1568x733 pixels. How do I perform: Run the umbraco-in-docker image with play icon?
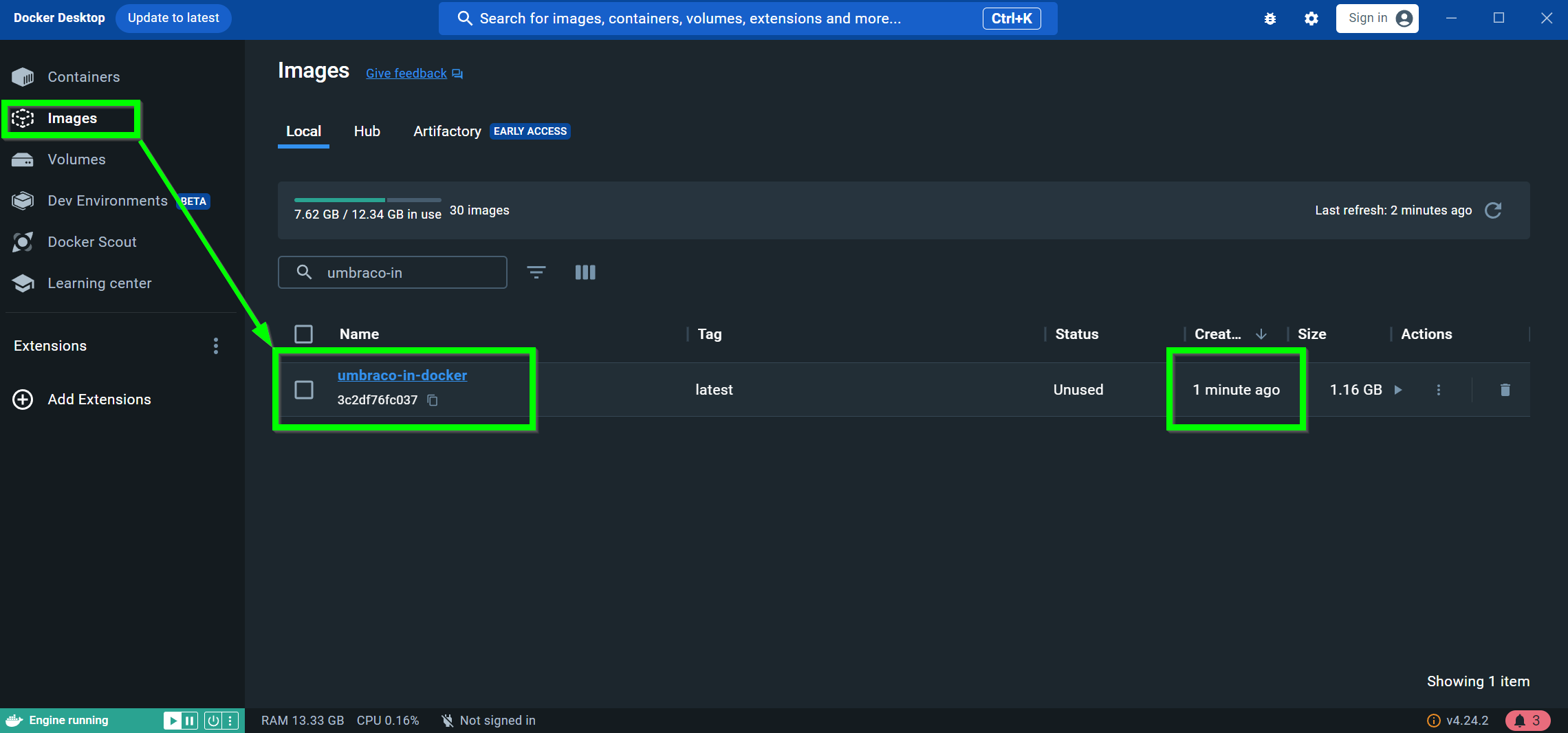(1398, 390)
